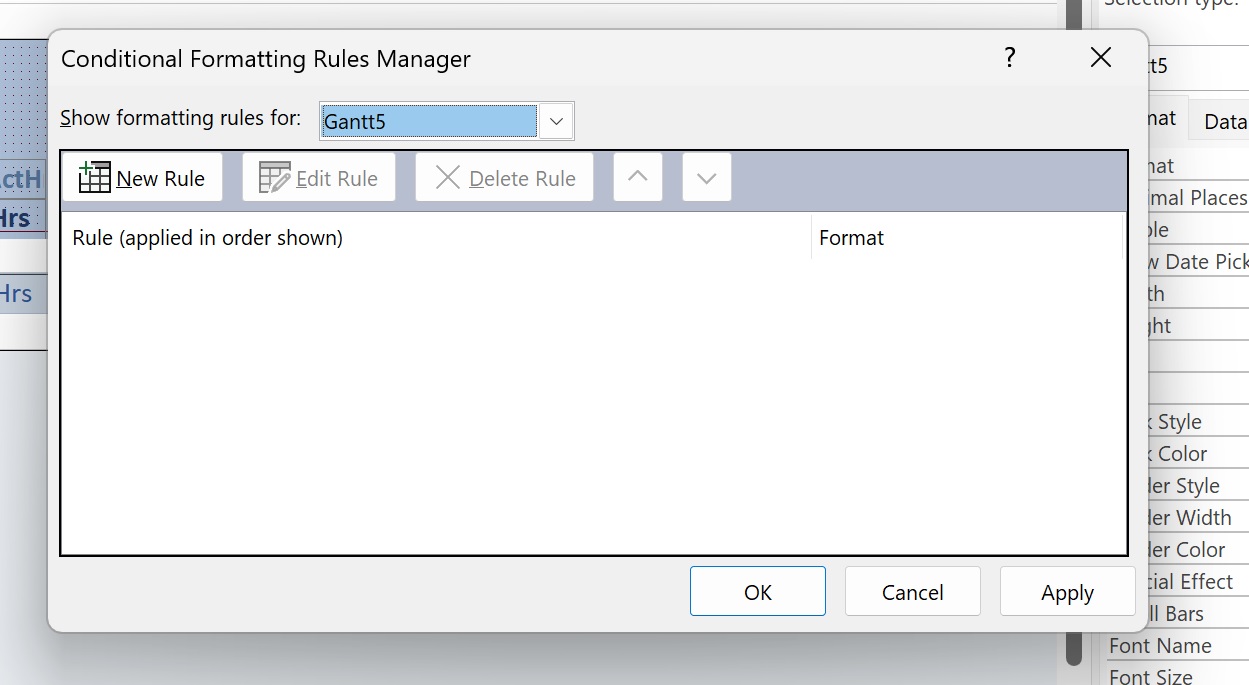
Task: Click the New Rule button
Action: coord(142,178)
